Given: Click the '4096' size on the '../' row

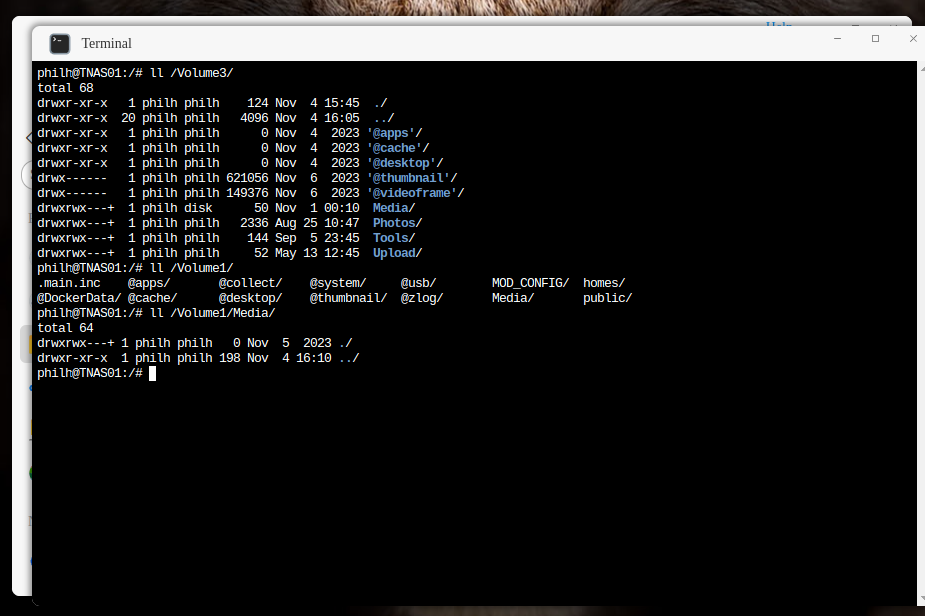Looking at the screenshot, I should point(254,118).
